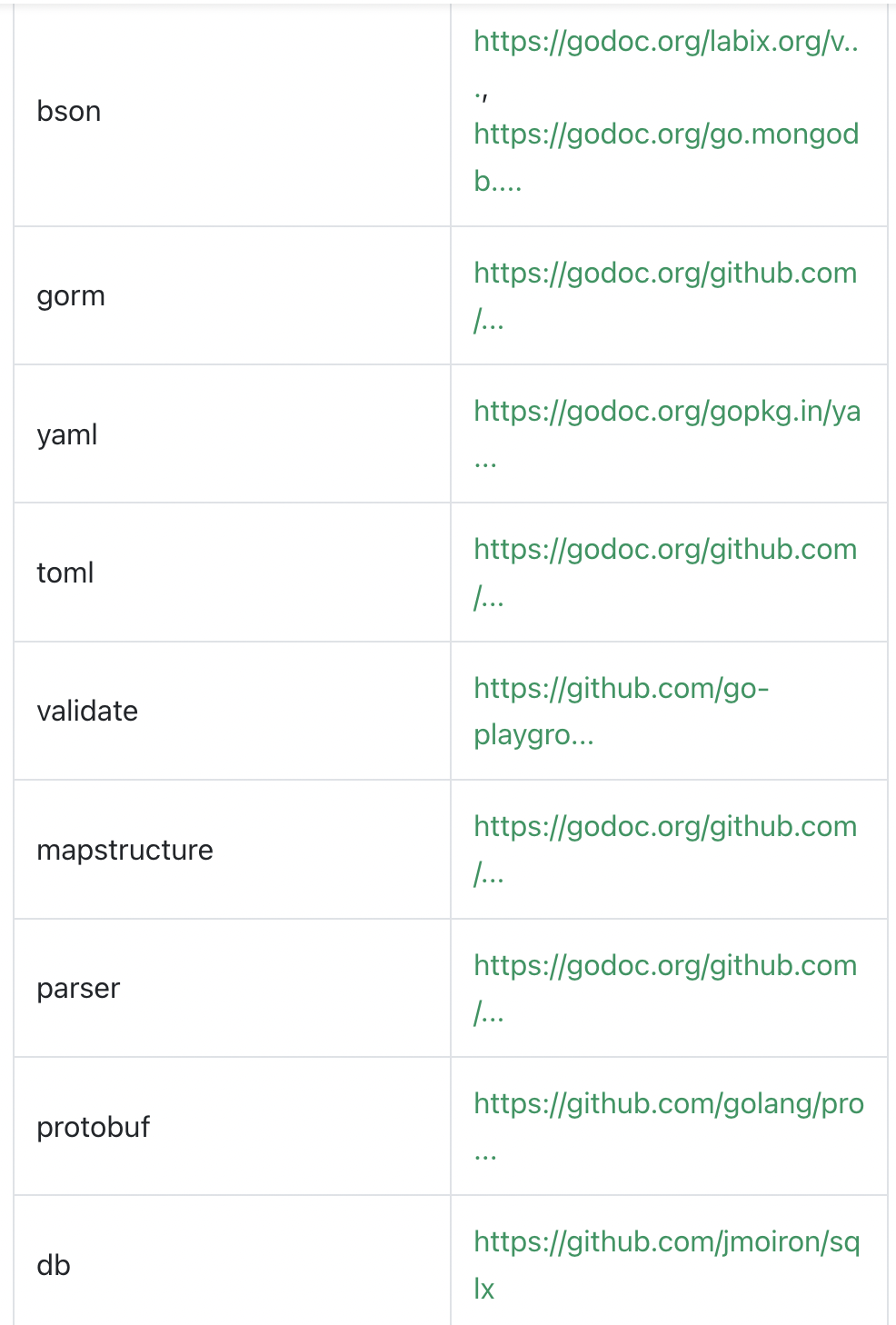The height and width of the screenshot is (1325, 896).
Task: Click the truncated 'b....' mongodb link text
Action: click(497, 182)
